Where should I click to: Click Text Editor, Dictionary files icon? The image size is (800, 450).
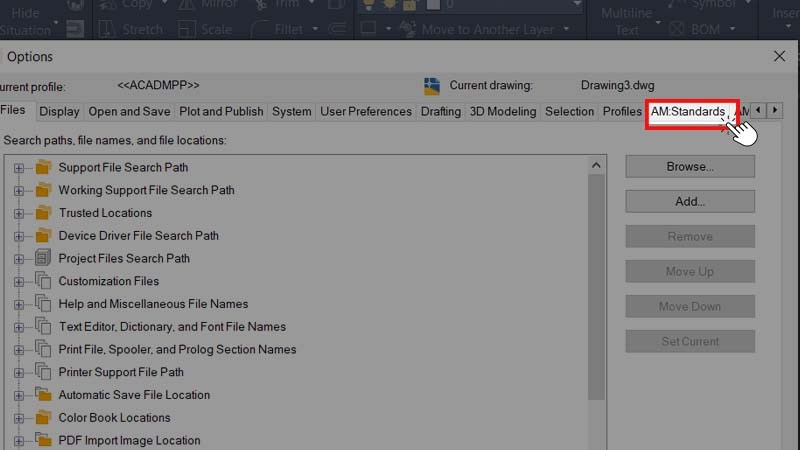[43, 326]
